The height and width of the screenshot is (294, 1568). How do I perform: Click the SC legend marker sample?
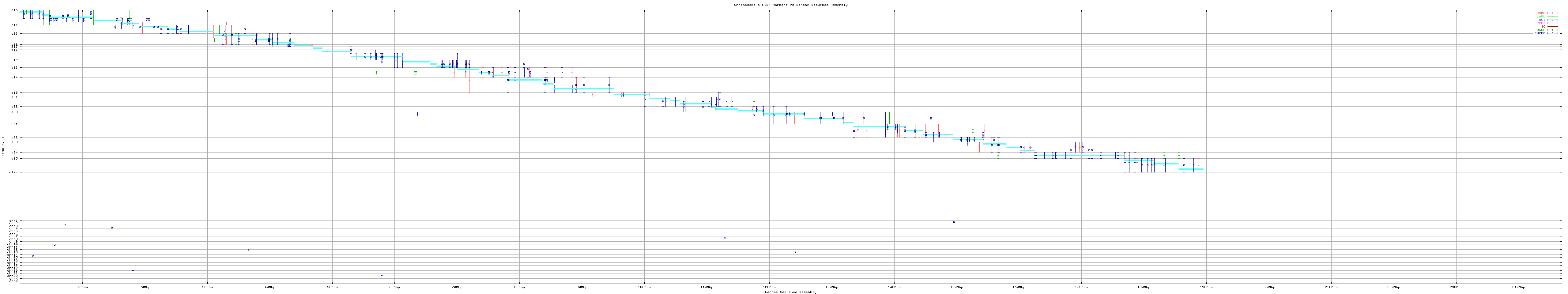point(1553,26)
